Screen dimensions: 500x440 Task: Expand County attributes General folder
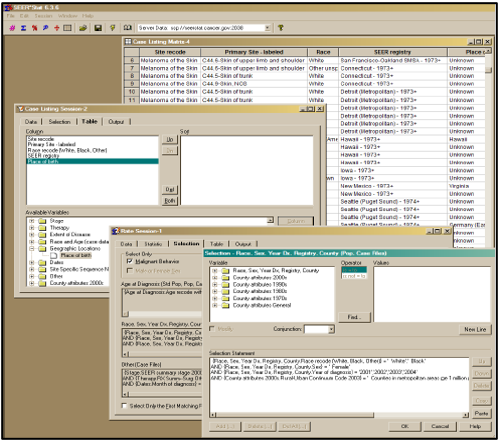click(x=215, y=305)
